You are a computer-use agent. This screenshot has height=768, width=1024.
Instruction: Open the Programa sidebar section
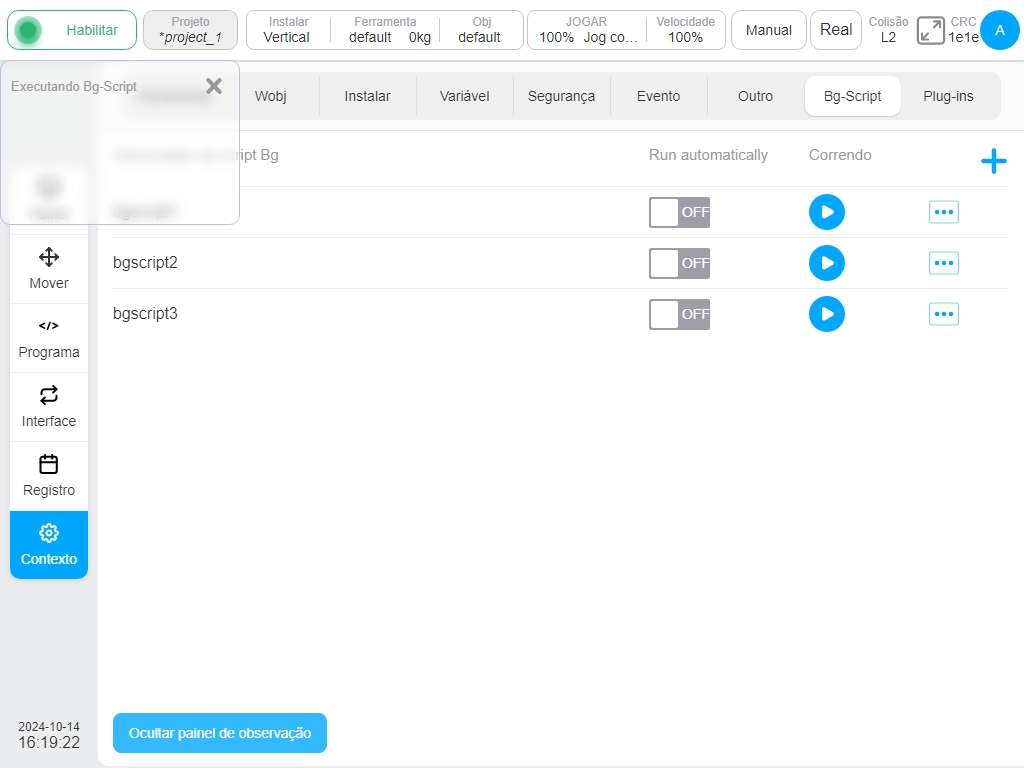pos(49,338)
